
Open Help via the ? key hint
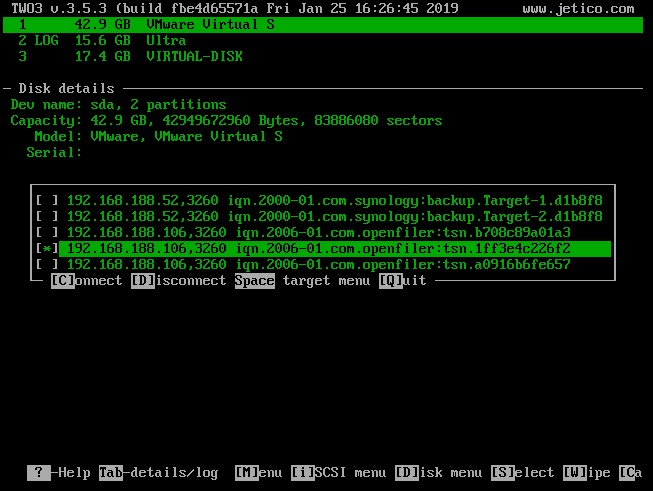point(59,473)
